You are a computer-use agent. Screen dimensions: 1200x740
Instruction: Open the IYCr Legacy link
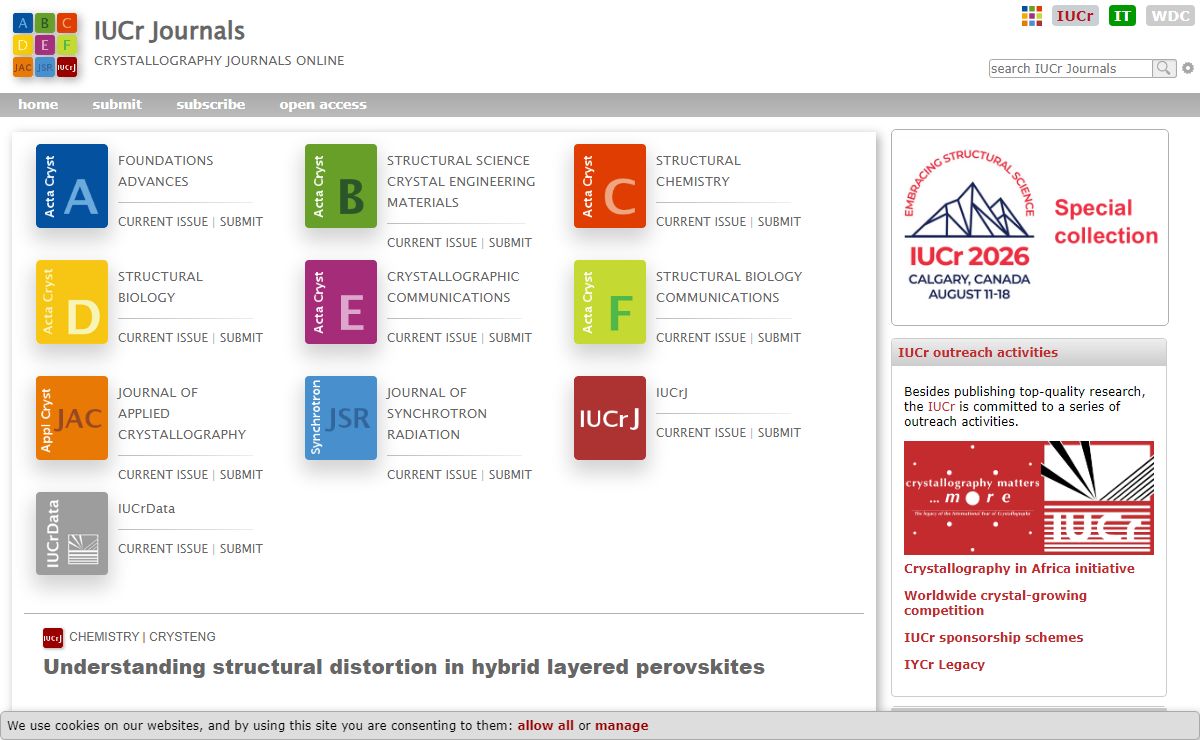click(x=944, y=665)
